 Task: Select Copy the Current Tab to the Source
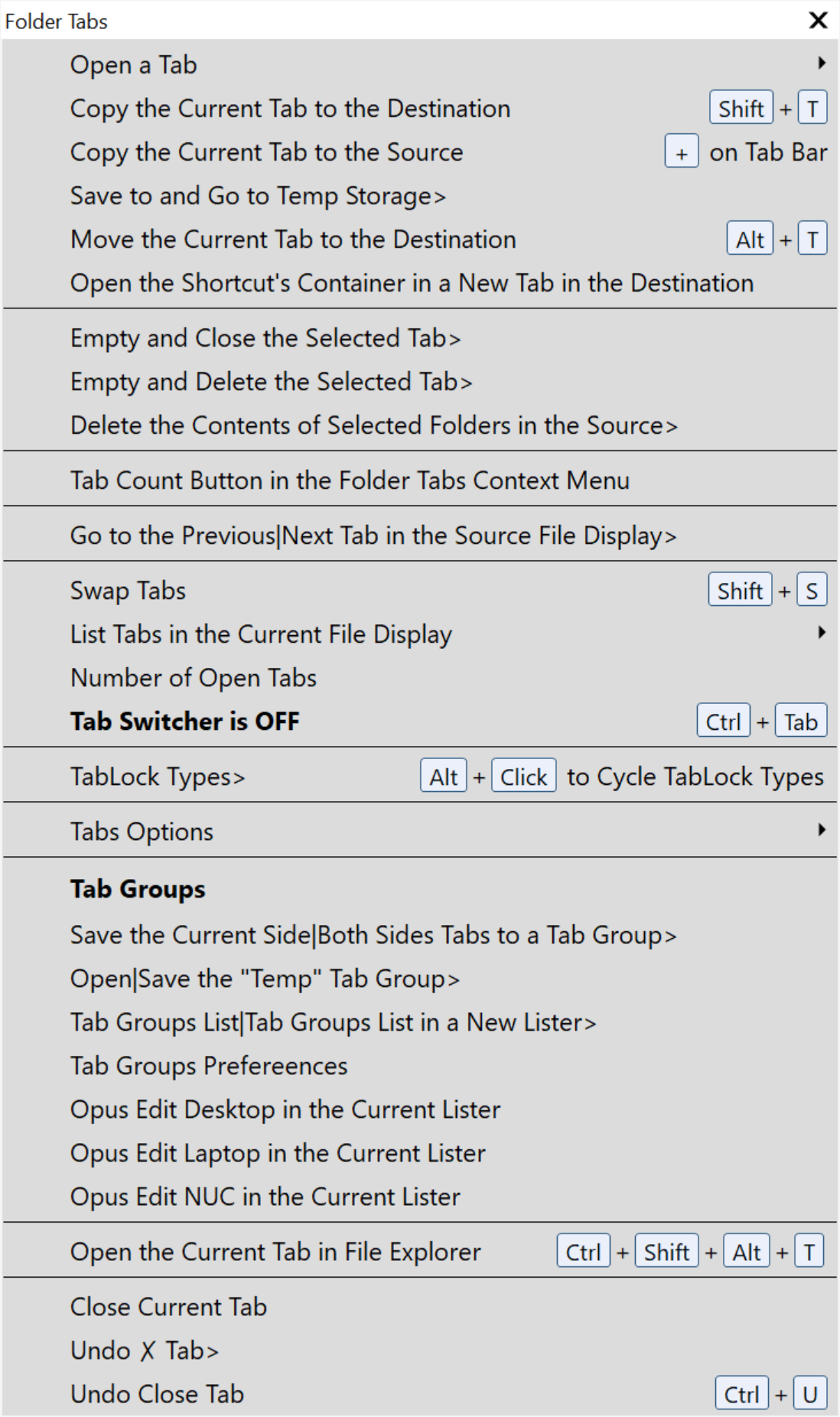[x=266, y=152]
